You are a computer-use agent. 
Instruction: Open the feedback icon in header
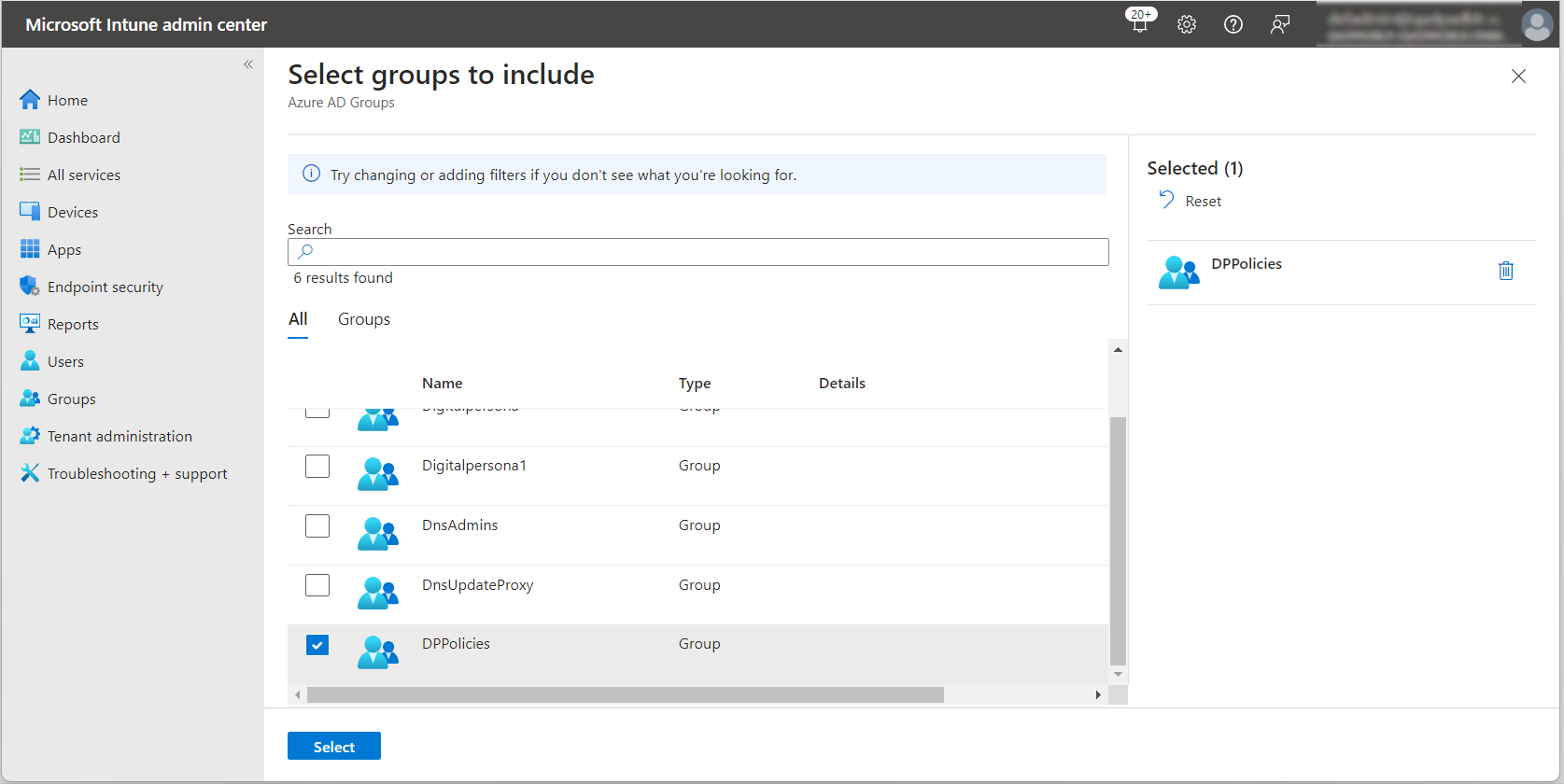click(x=1280, y=24)
